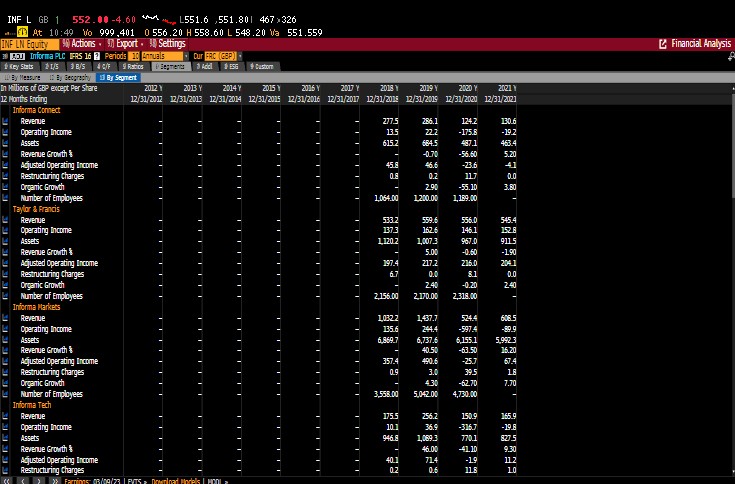Chart Informa Connect Restructuring Charges icon
The image size is (735, 484).
5,176
